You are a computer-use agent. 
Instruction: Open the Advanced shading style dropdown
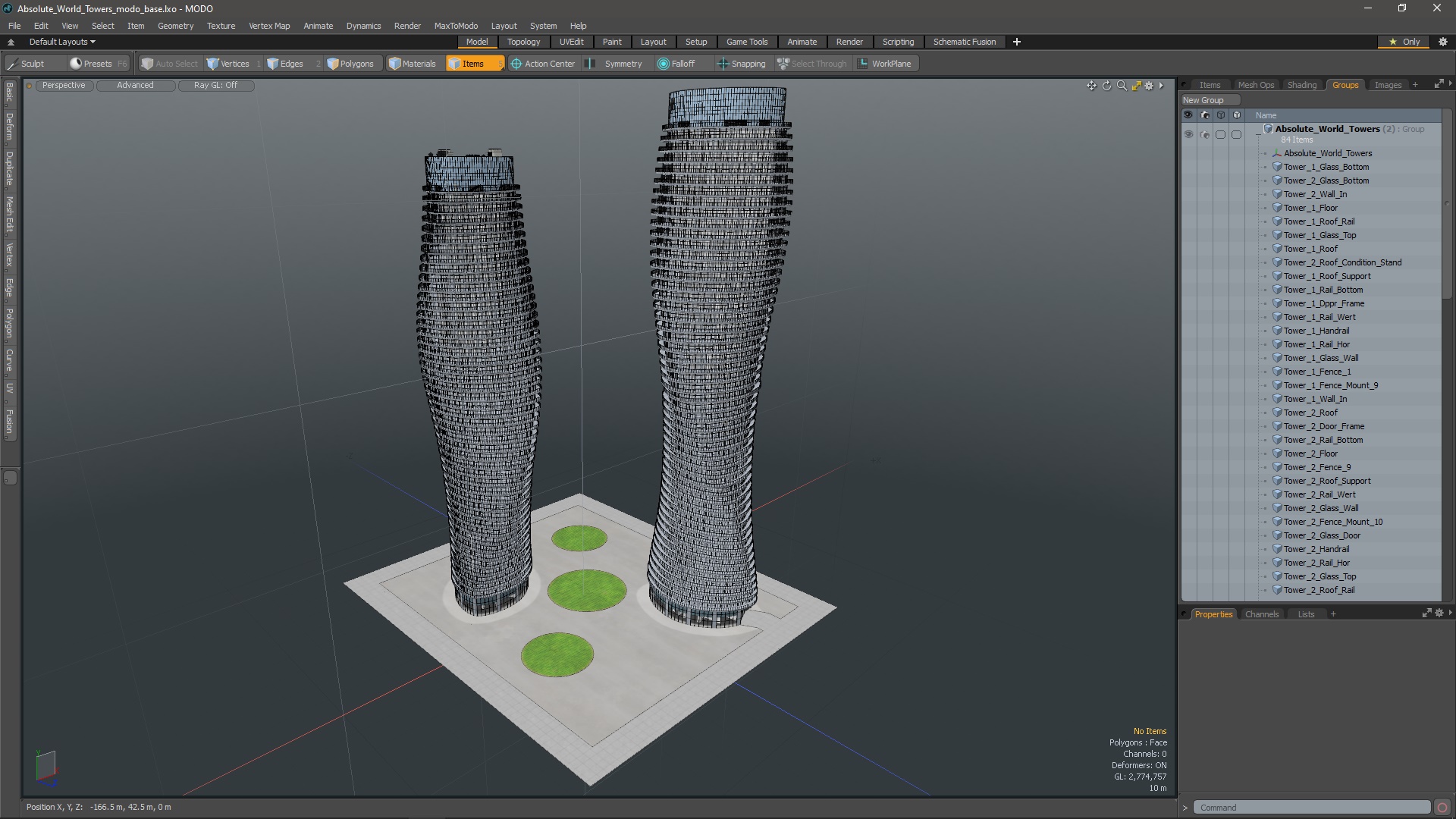[x=135, y=86]
